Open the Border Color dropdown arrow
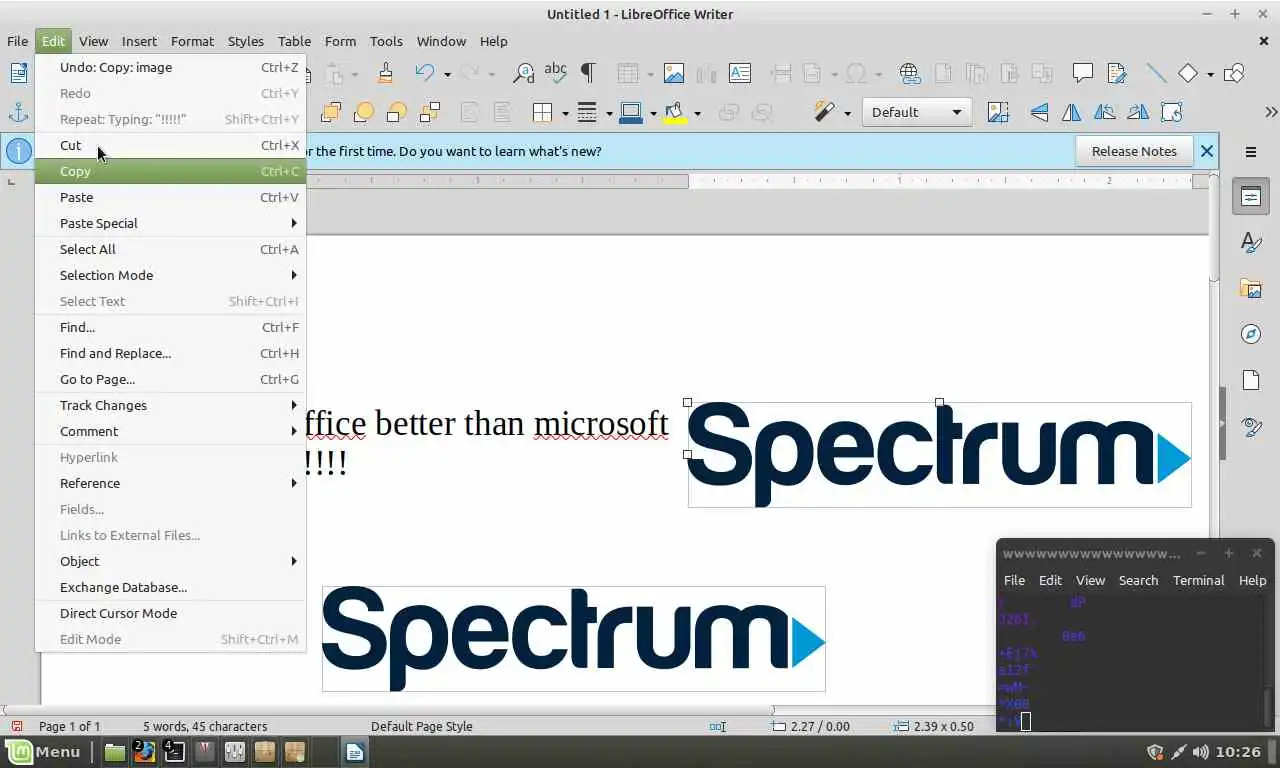This screenshot has width=1280, height=768. pos(652,113)
